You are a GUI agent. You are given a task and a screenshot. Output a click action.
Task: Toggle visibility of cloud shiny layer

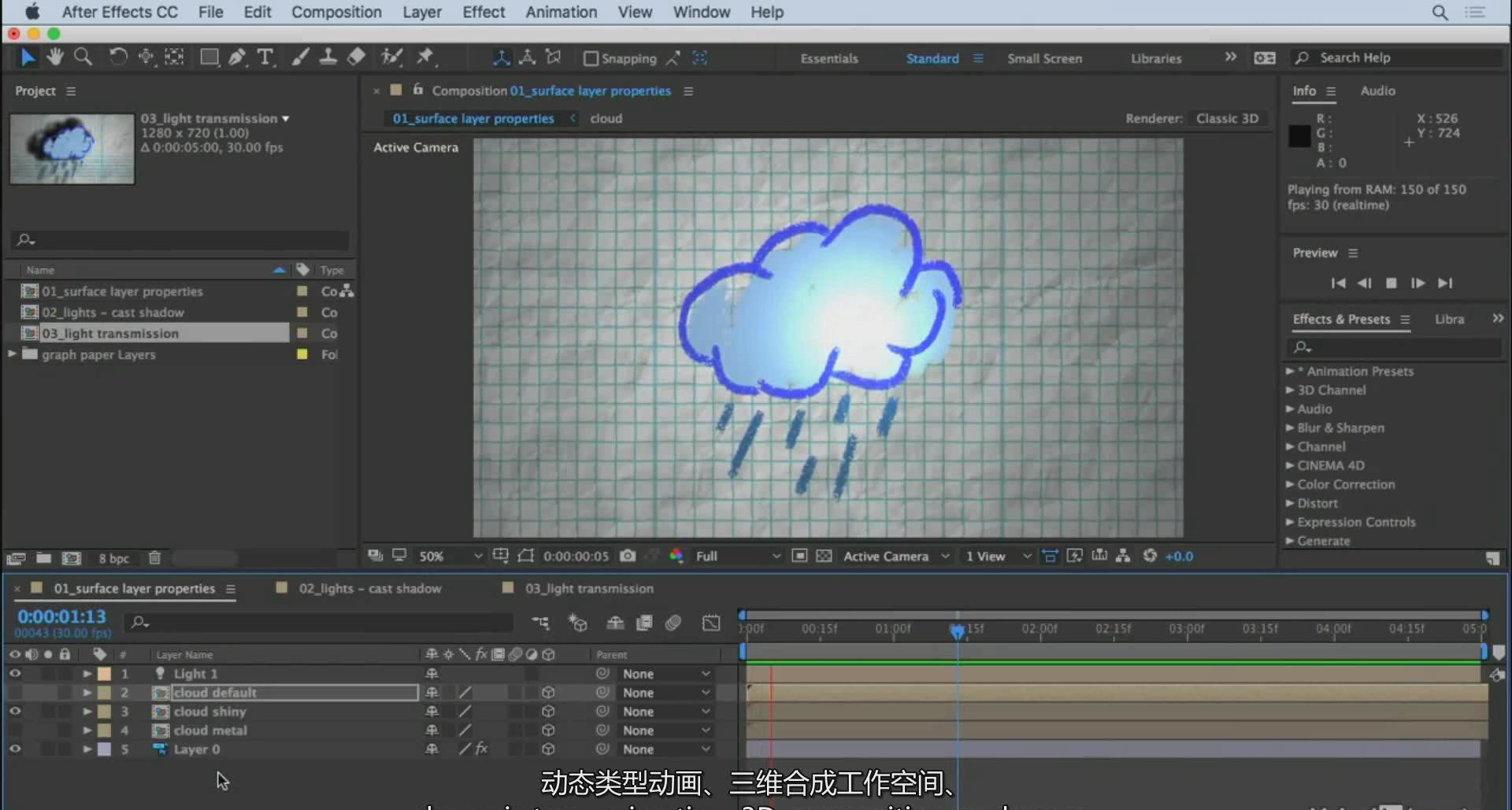pos(15,712)
